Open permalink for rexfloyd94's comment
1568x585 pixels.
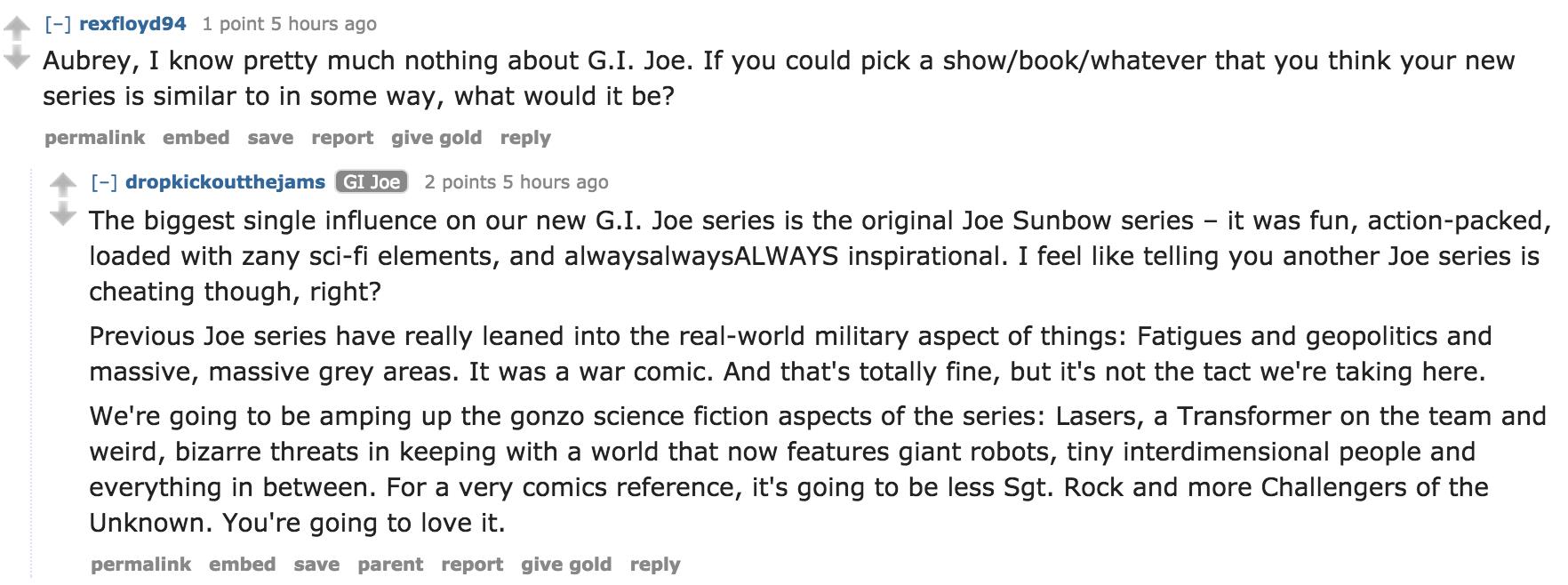(94, 138)
